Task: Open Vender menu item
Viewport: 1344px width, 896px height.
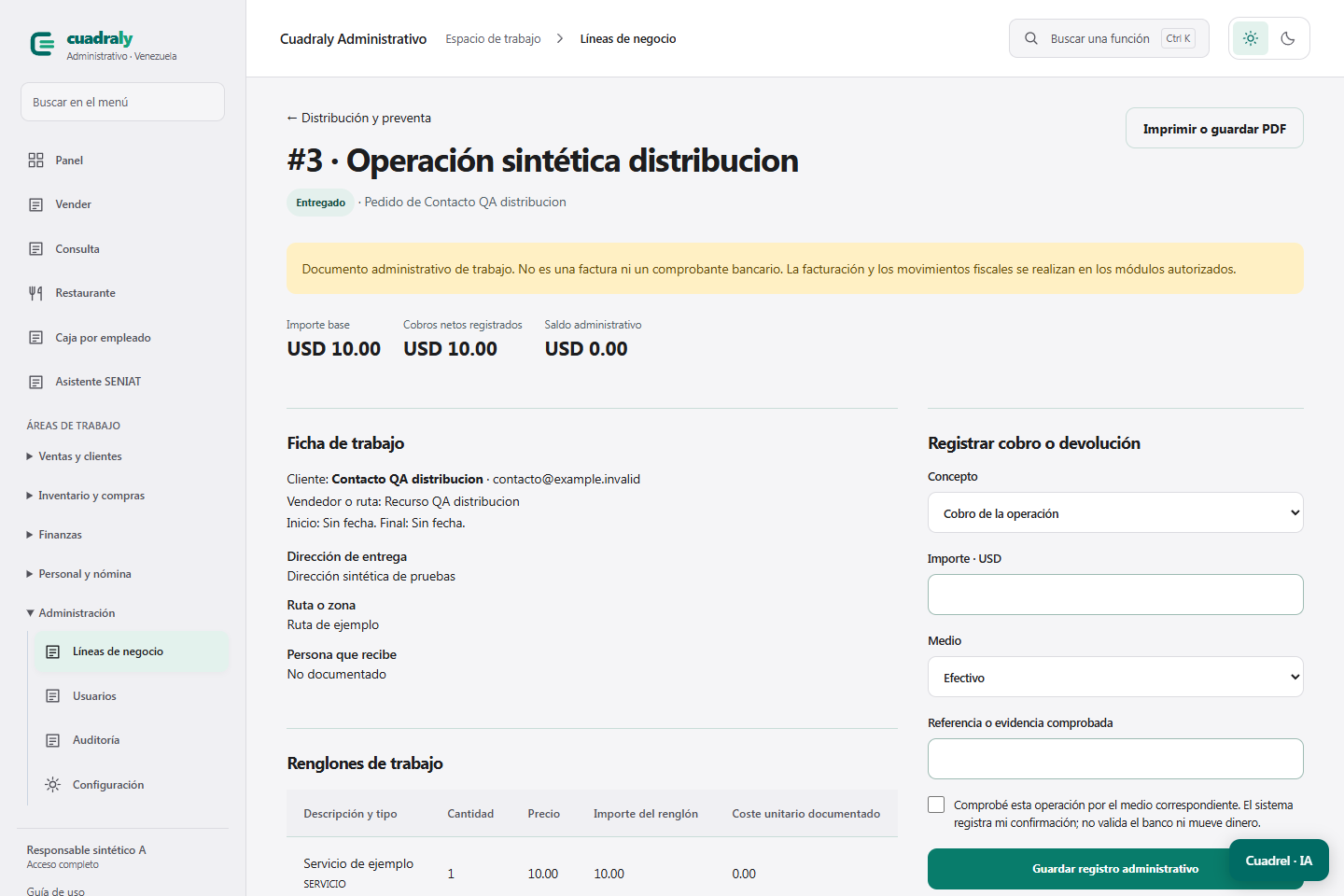Action: coord(122,204)
